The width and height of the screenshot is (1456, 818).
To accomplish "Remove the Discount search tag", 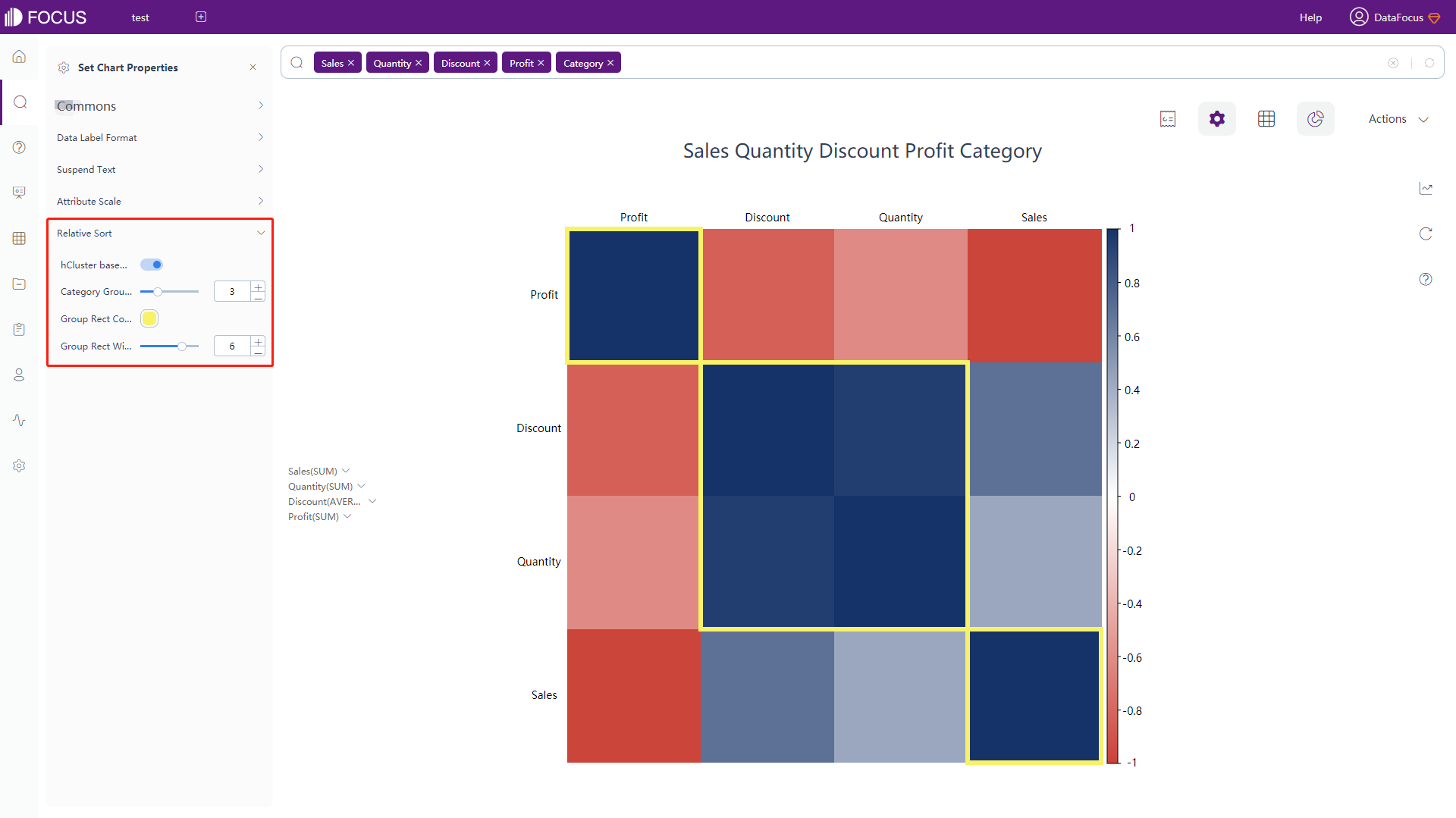I will click(487, 63).
